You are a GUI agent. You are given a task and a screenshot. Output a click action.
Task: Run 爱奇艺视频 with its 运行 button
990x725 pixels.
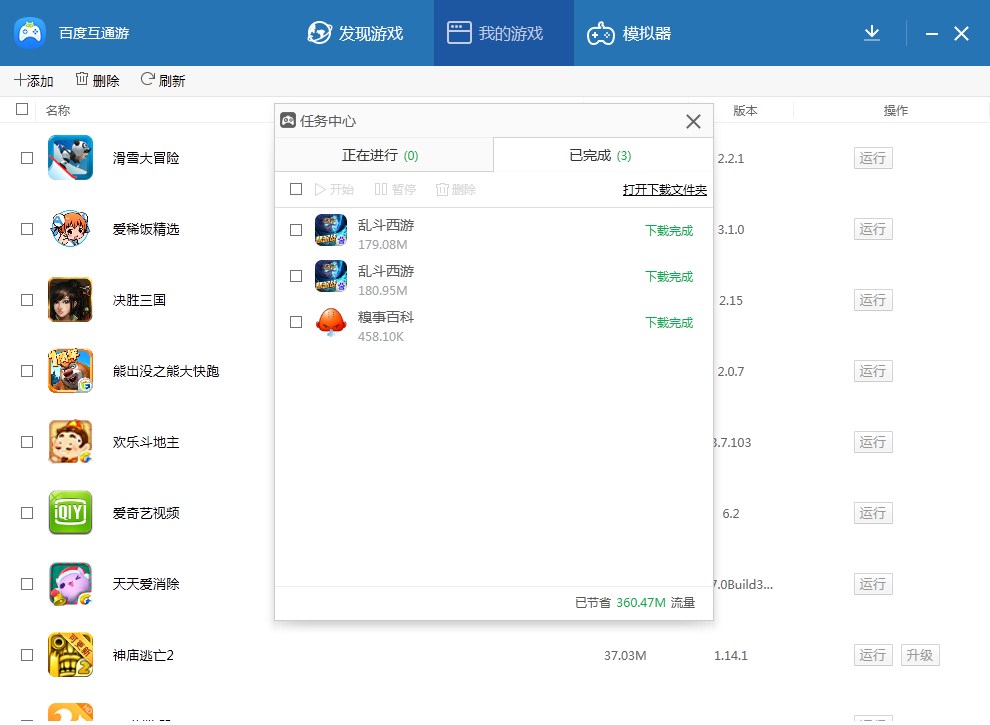872,513
